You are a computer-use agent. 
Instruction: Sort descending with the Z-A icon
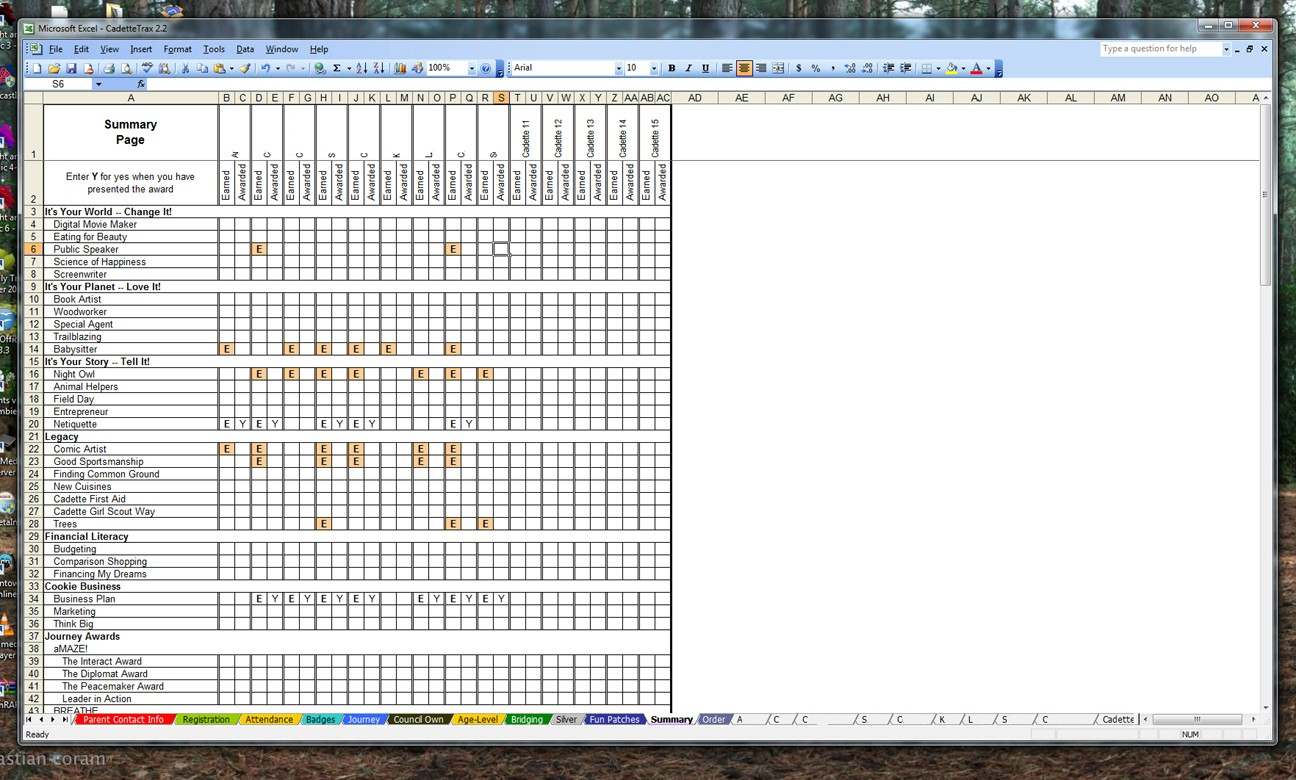[x=378, y=69]
